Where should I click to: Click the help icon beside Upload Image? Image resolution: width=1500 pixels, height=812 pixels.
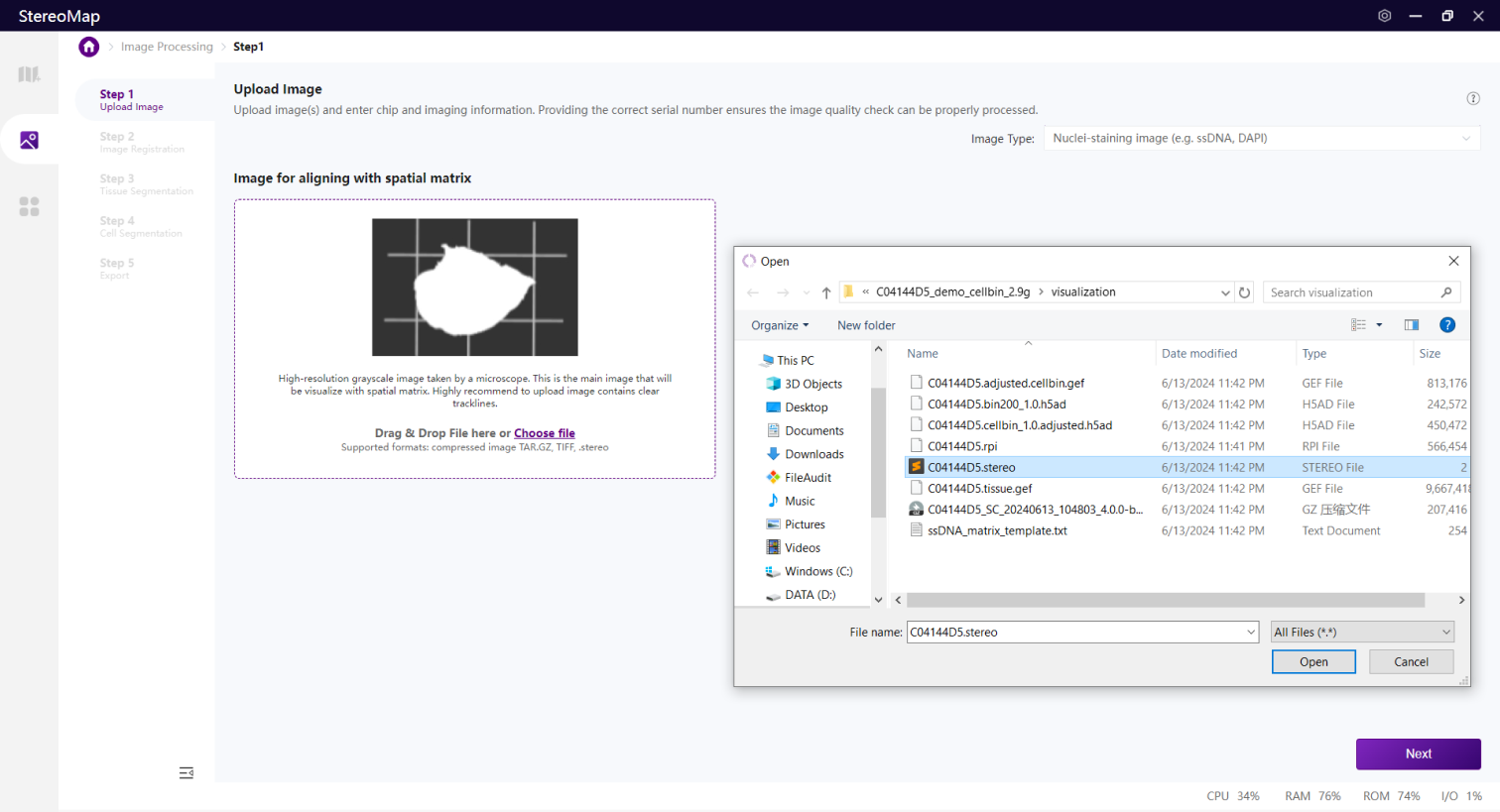pos(1472,98)
